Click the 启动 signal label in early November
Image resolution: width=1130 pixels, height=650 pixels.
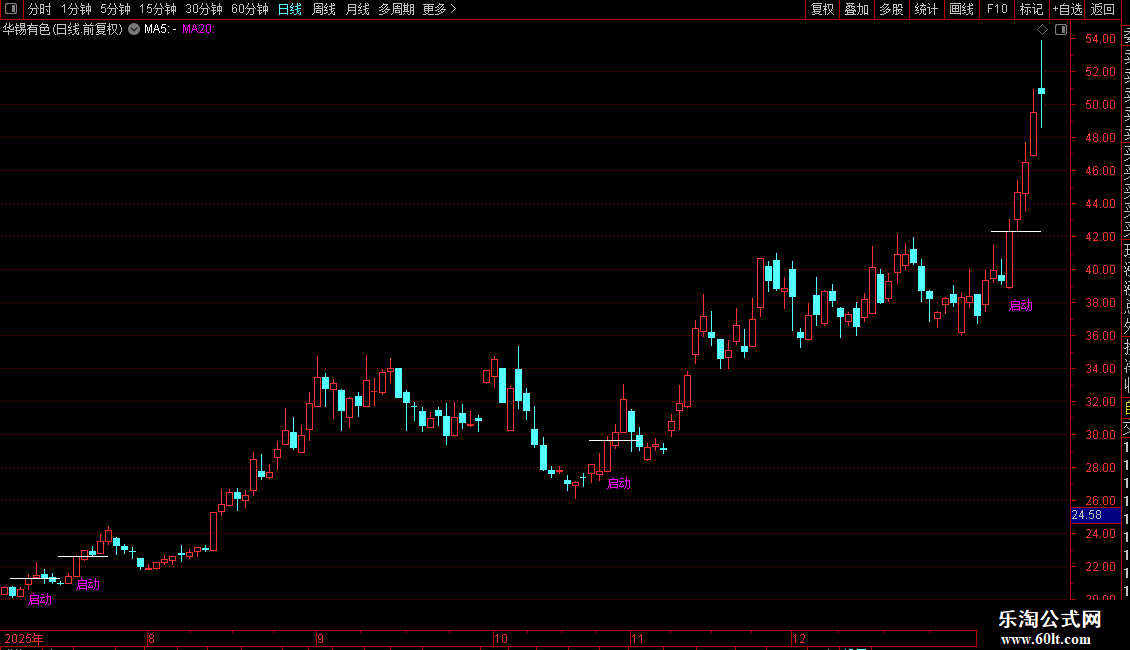pos(619,484)
